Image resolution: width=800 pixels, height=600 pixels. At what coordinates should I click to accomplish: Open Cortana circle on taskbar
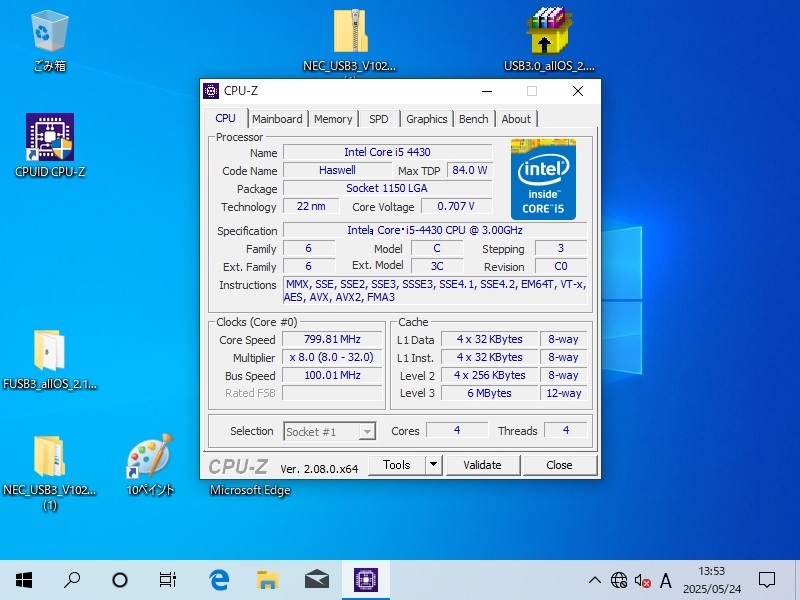(120, 580)
